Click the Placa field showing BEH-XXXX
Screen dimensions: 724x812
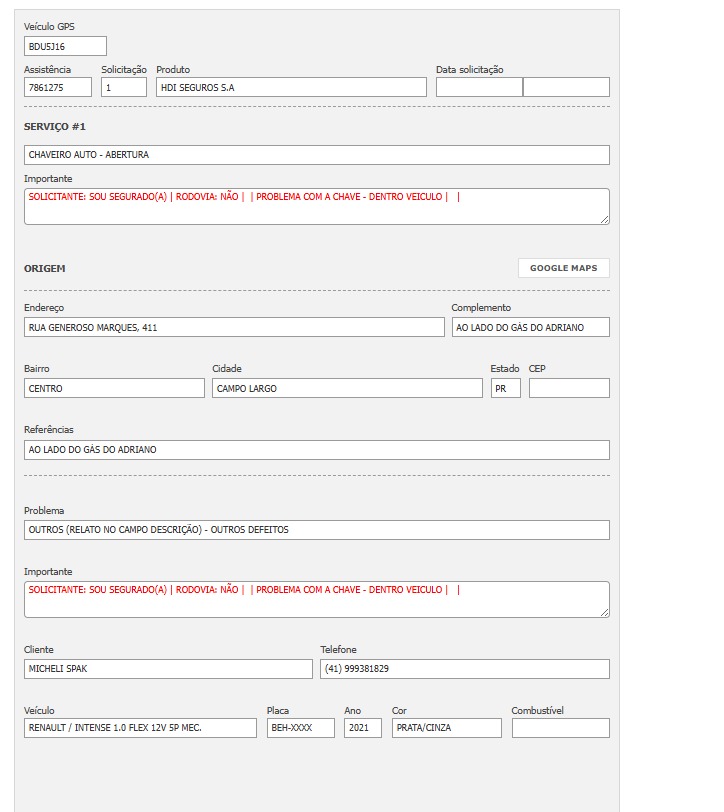click(x=300, y=728)
